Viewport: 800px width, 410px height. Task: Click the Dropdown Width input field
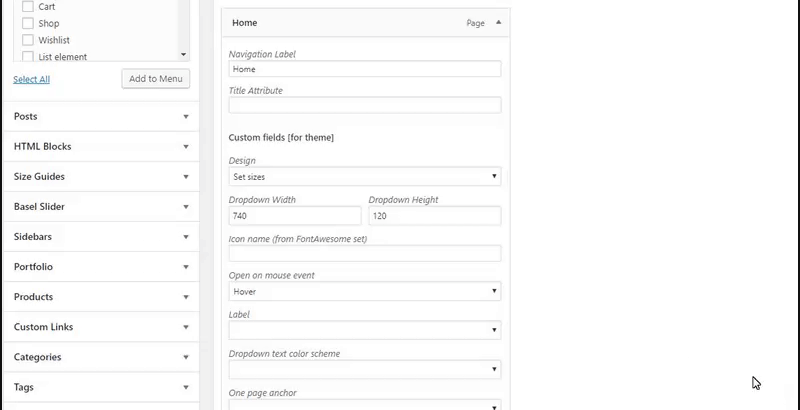tap(294, 216)
